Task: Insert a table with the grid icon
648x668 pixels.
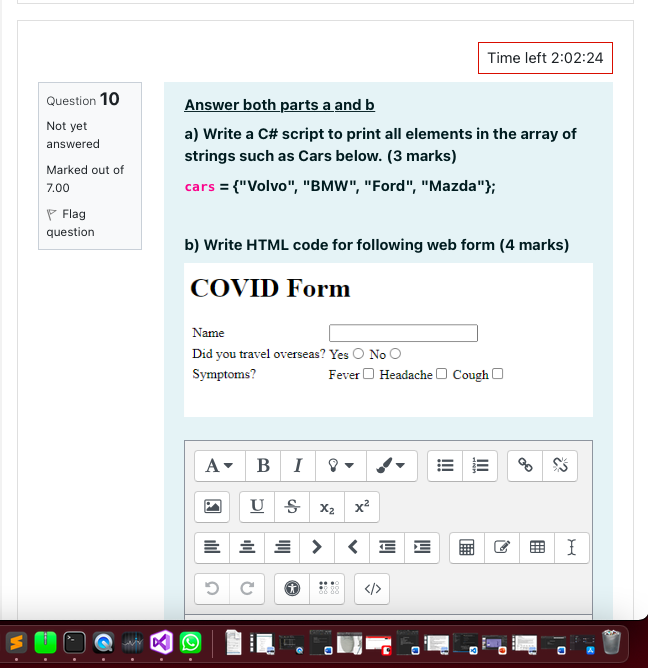Action: [x=537, y=547]
